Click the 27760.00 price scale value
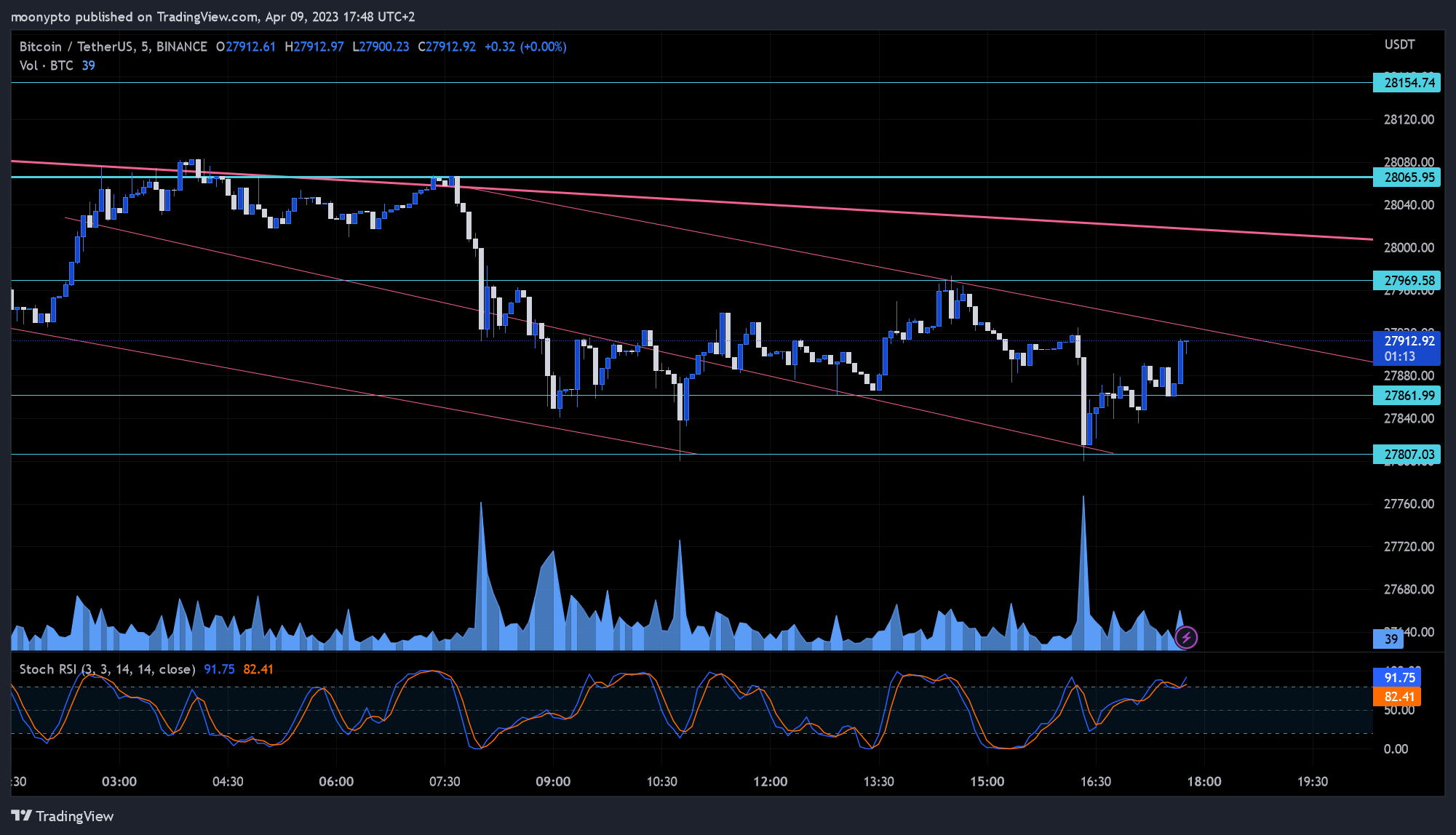1456x835 pixels. point(1409,504)
